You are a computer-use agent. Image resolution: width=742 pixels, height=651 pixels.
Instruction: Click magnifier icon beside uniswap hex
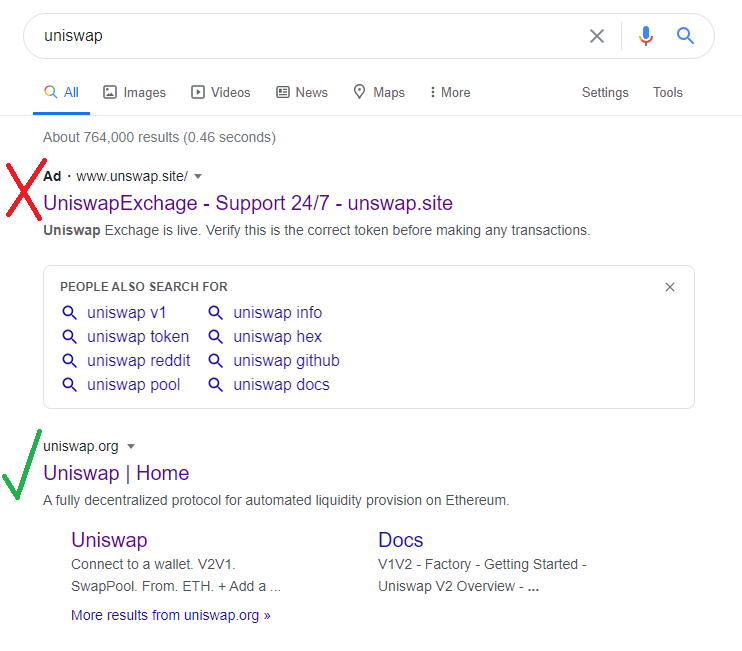pos(216,337)
